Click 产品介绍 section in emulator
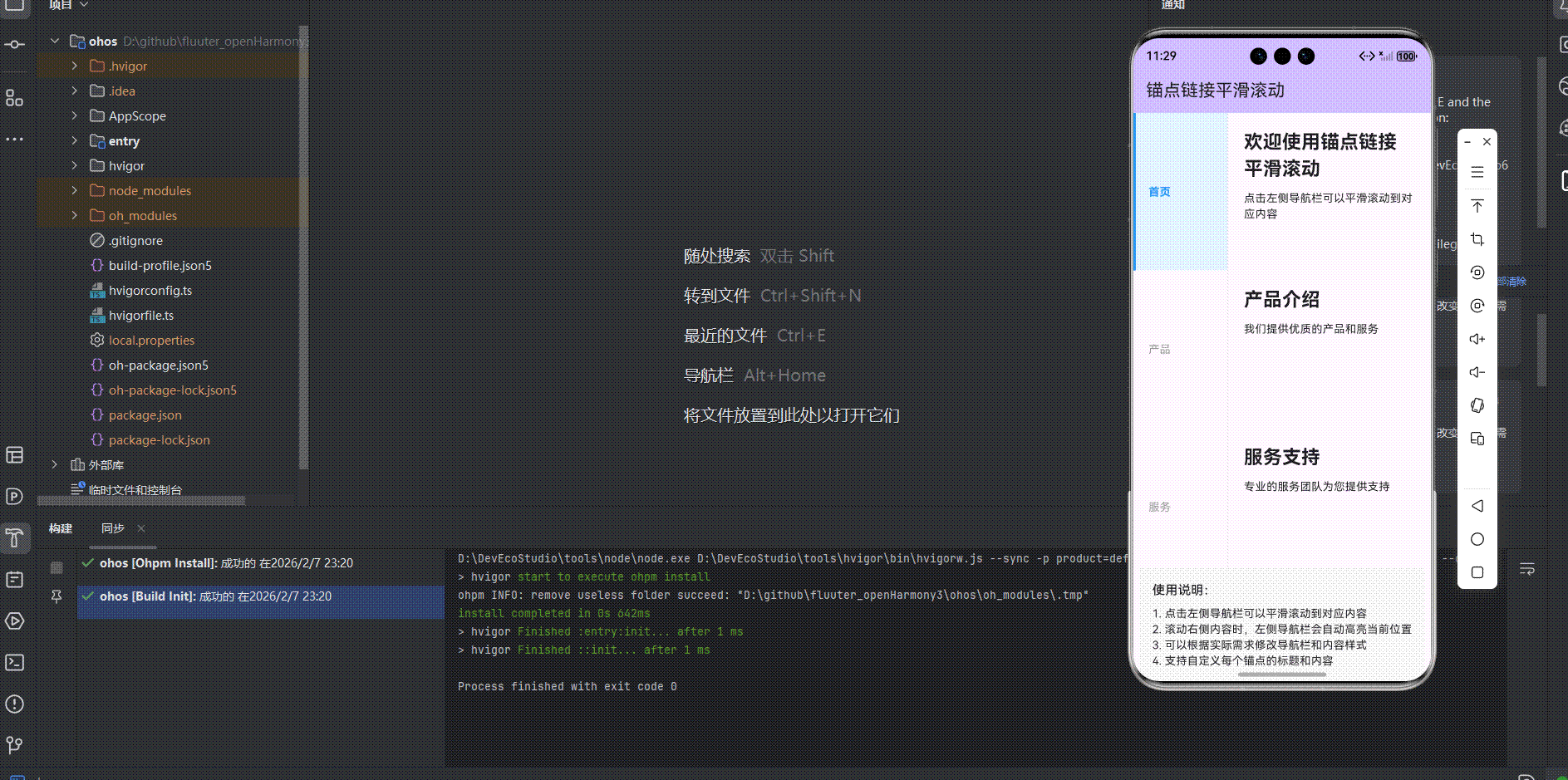The image size is (1568, 780). pos(1281,299)
